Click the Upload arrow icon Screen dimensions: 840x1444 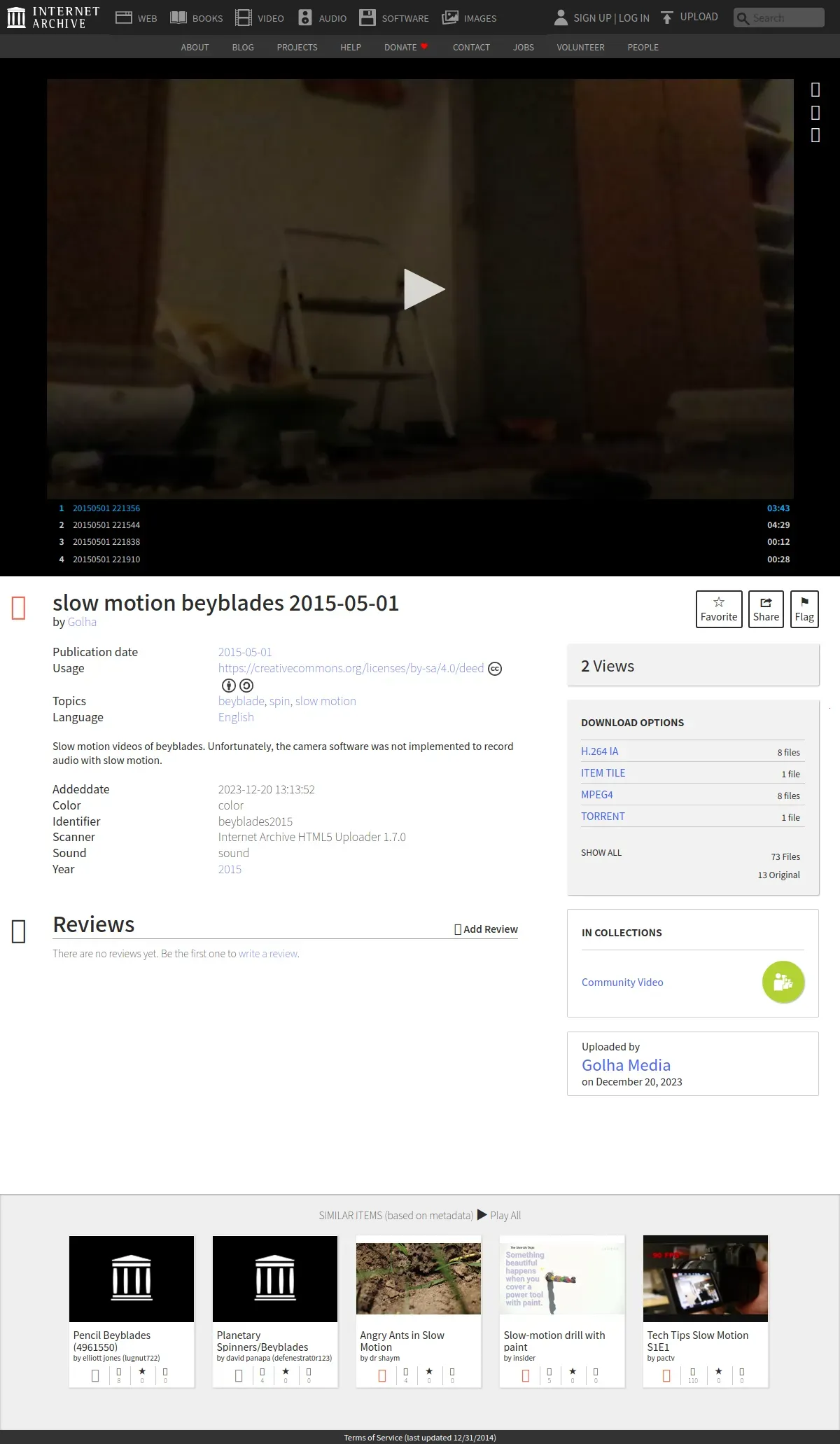[x=667, y=18]
